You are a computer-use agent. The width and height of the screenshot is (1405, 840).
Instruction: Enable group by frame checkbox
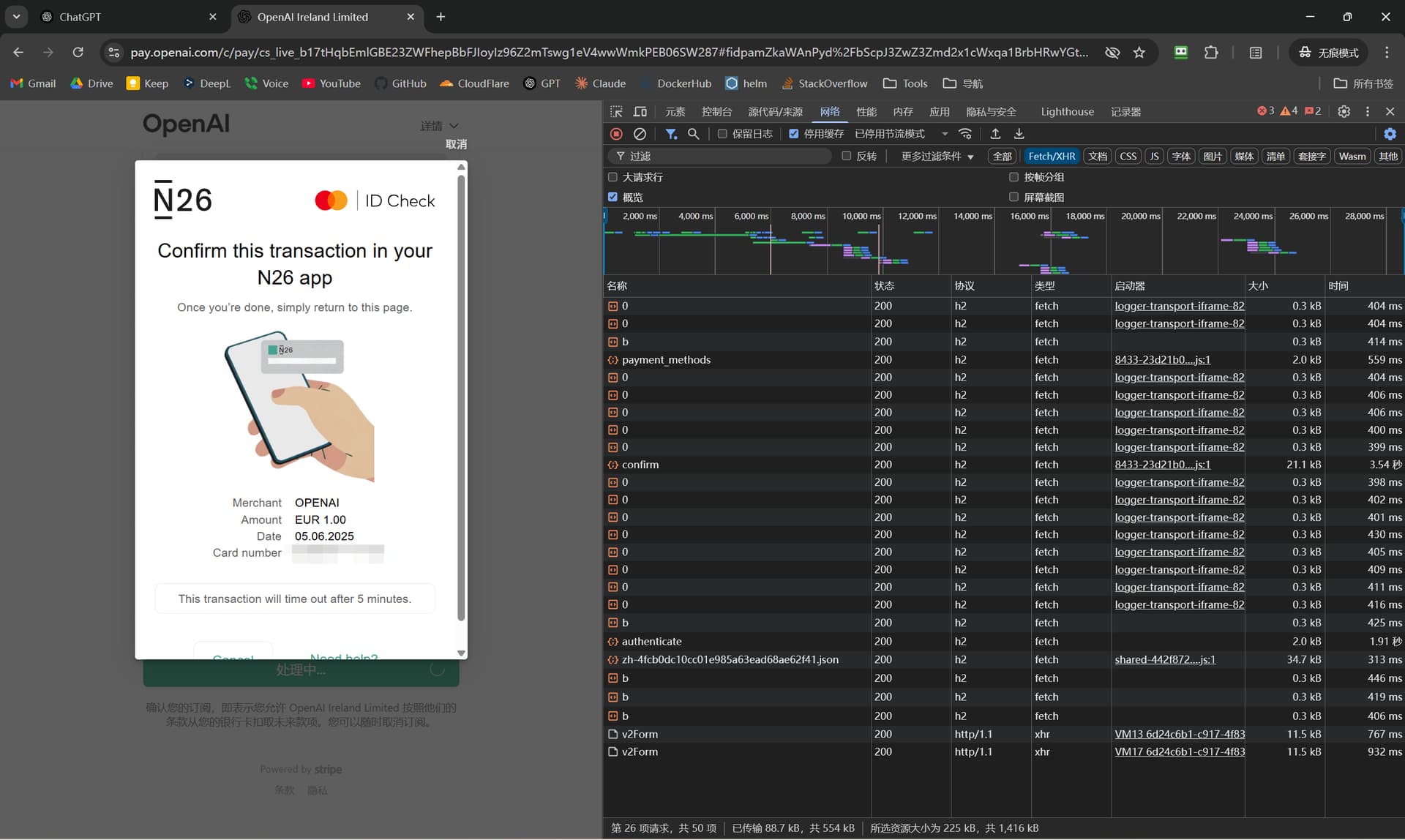click(x=1014, y=177)
